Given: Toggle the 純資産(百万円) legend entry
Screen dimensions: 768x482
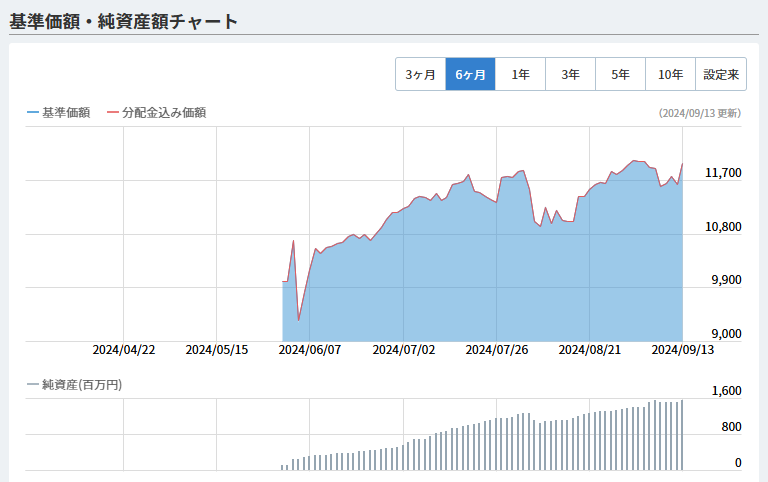Looking at the screenshot, I should [x=74, y=385].
